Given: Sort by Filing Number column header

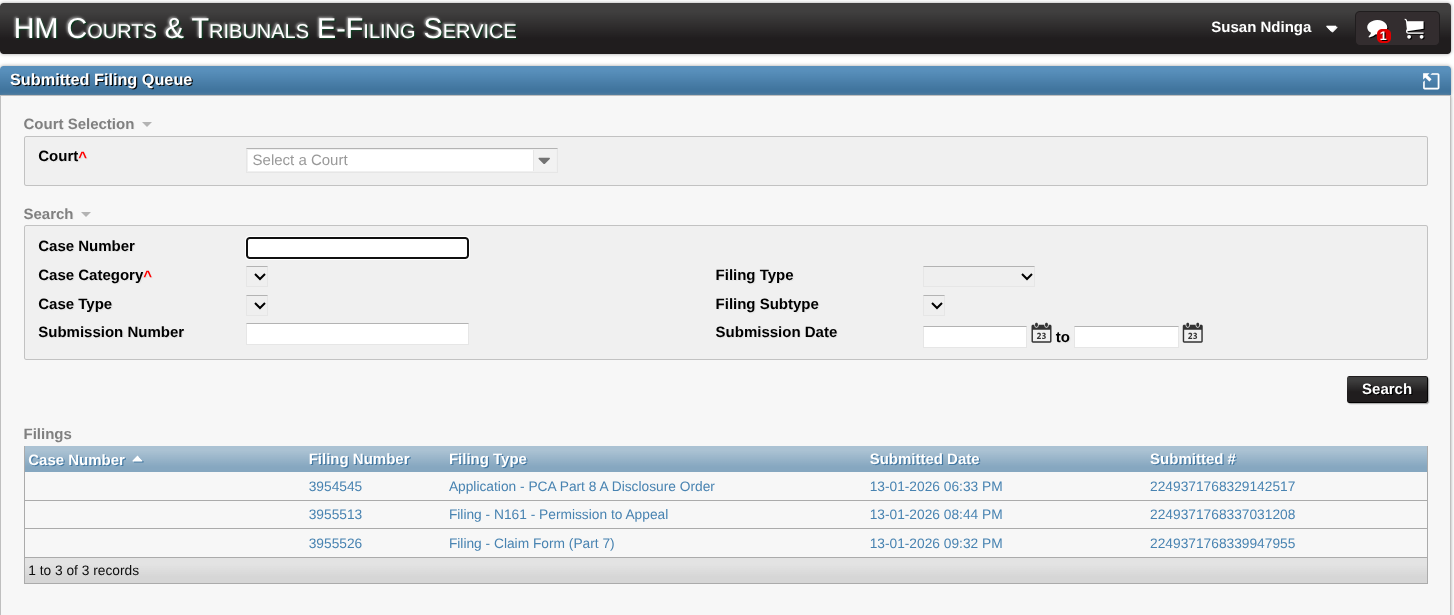Looking at the screenshot, I should tap(359, 459).
